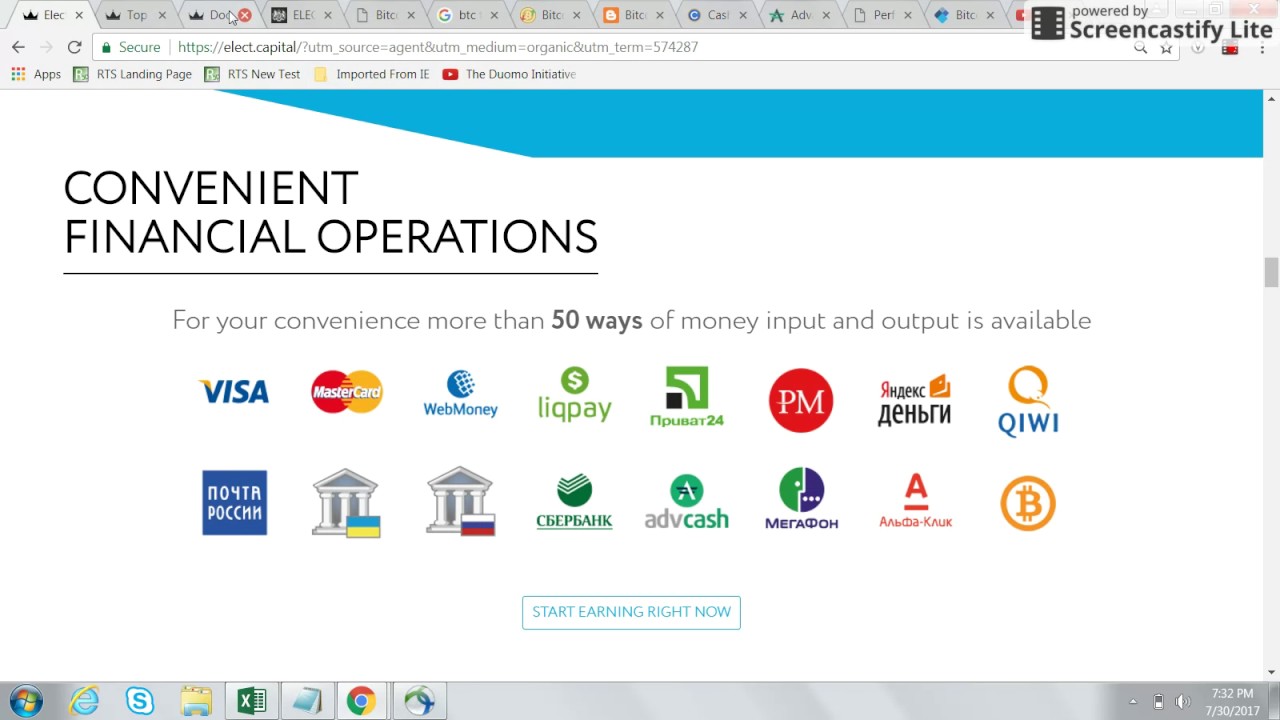Open RTS New Test bookmark
Viewport: 1280px width, 720px height.
click(252, 74)
